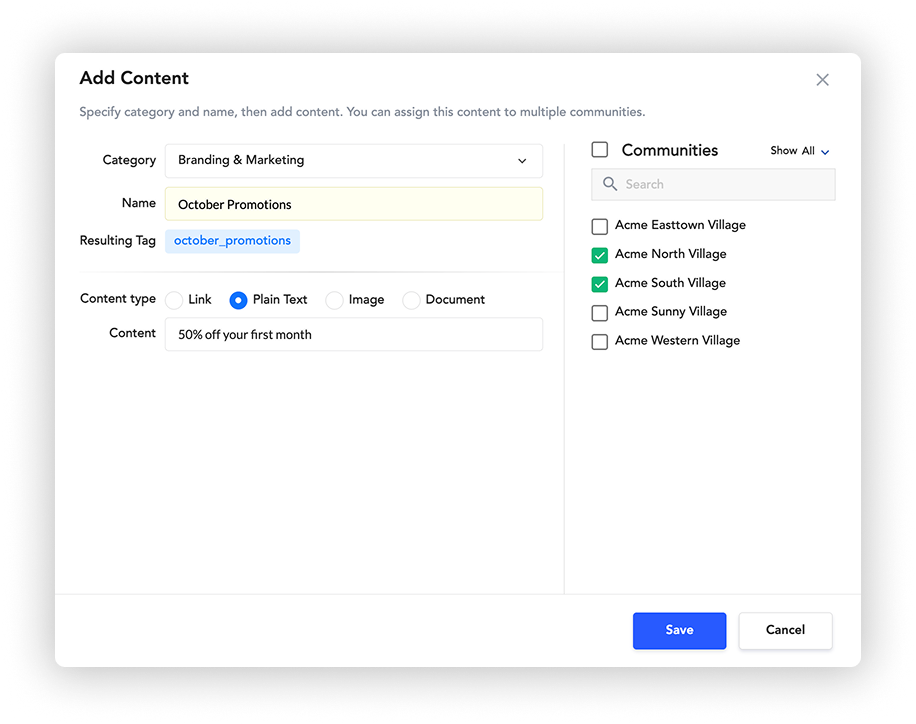The image size is (916, 724).
Task: Open the Category dropdown
Action: coord(353,161)
